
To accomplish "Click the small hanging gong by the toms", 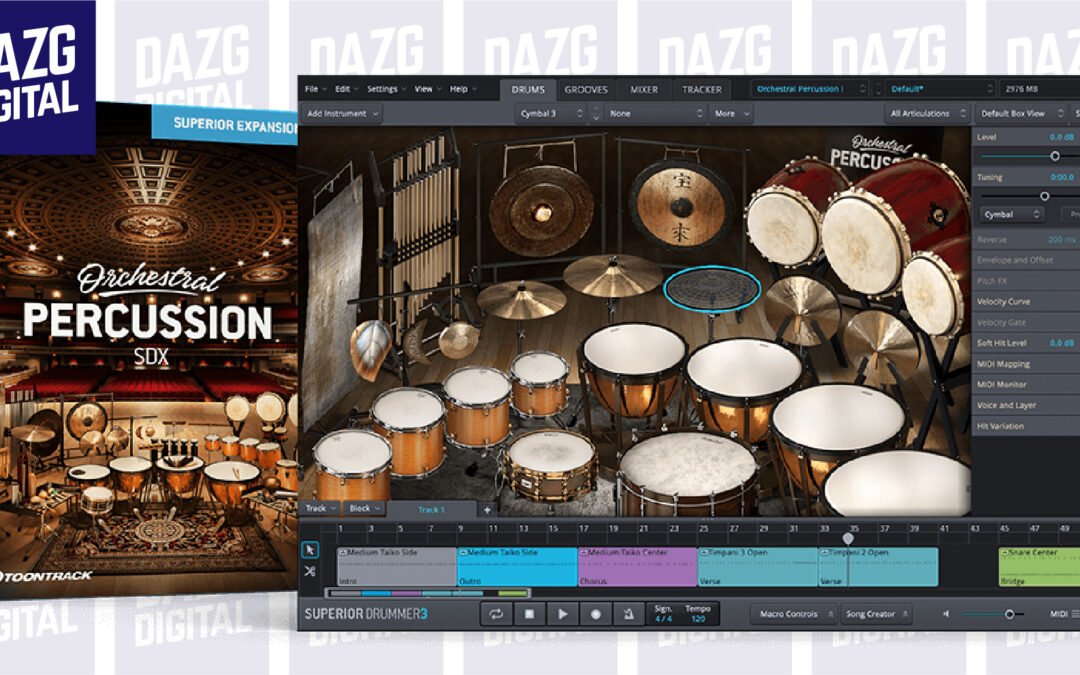I will [459, 340].
